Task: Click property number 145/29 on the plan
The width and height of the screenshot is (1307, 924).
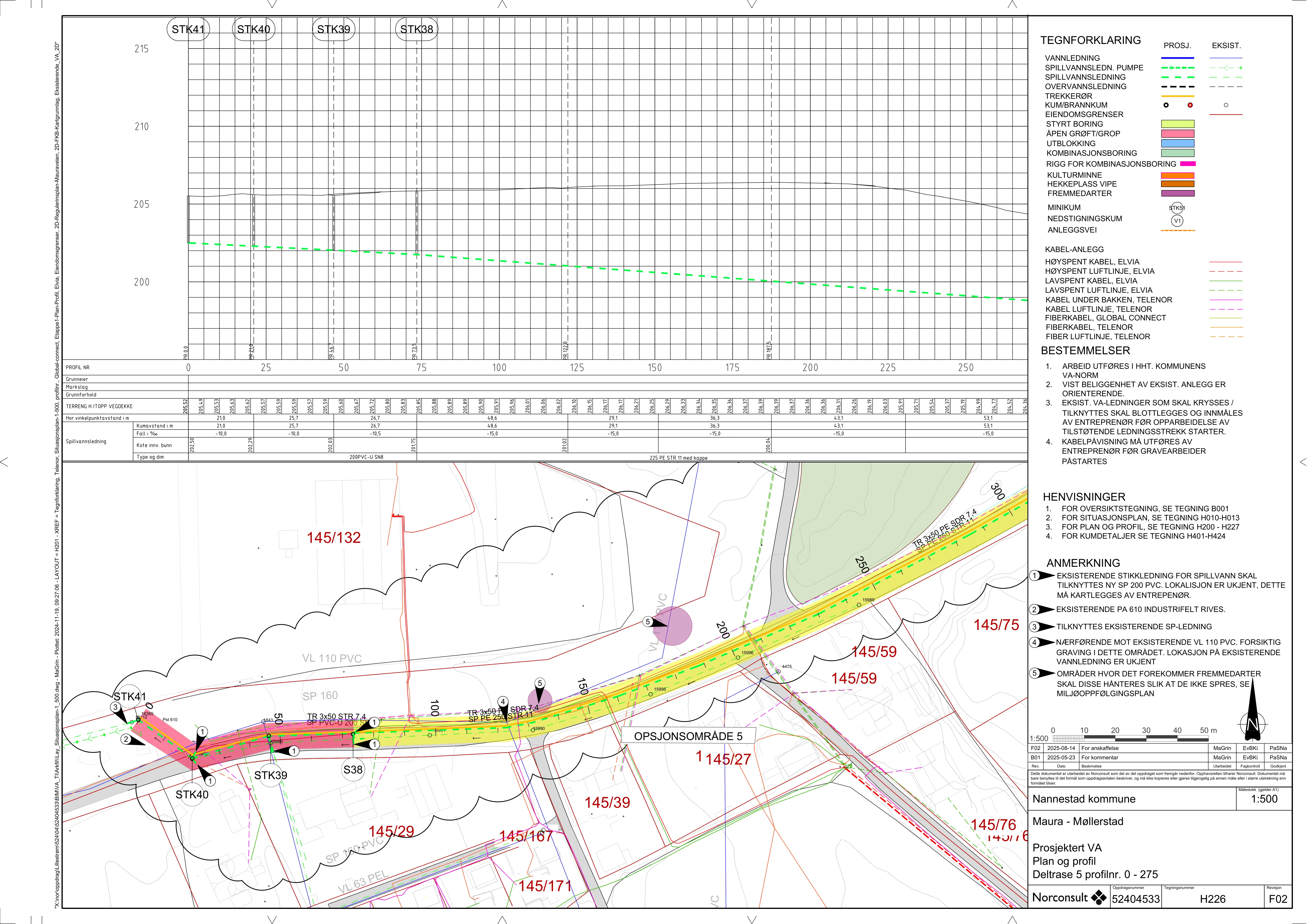Action: [391, 831]
